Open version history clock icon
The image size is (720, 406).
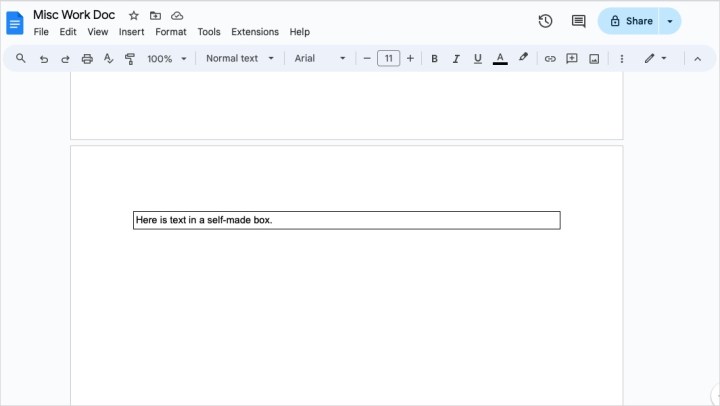545,21
